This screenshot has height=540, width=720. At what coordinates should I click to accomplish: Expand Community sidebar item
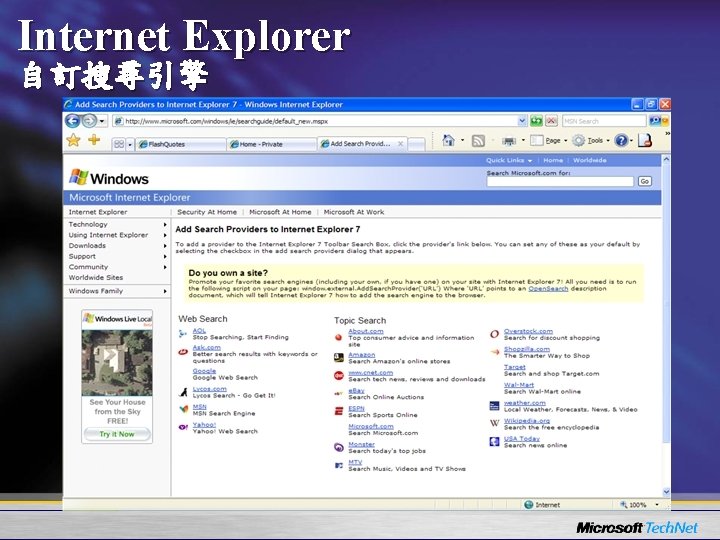pos(117,267)
